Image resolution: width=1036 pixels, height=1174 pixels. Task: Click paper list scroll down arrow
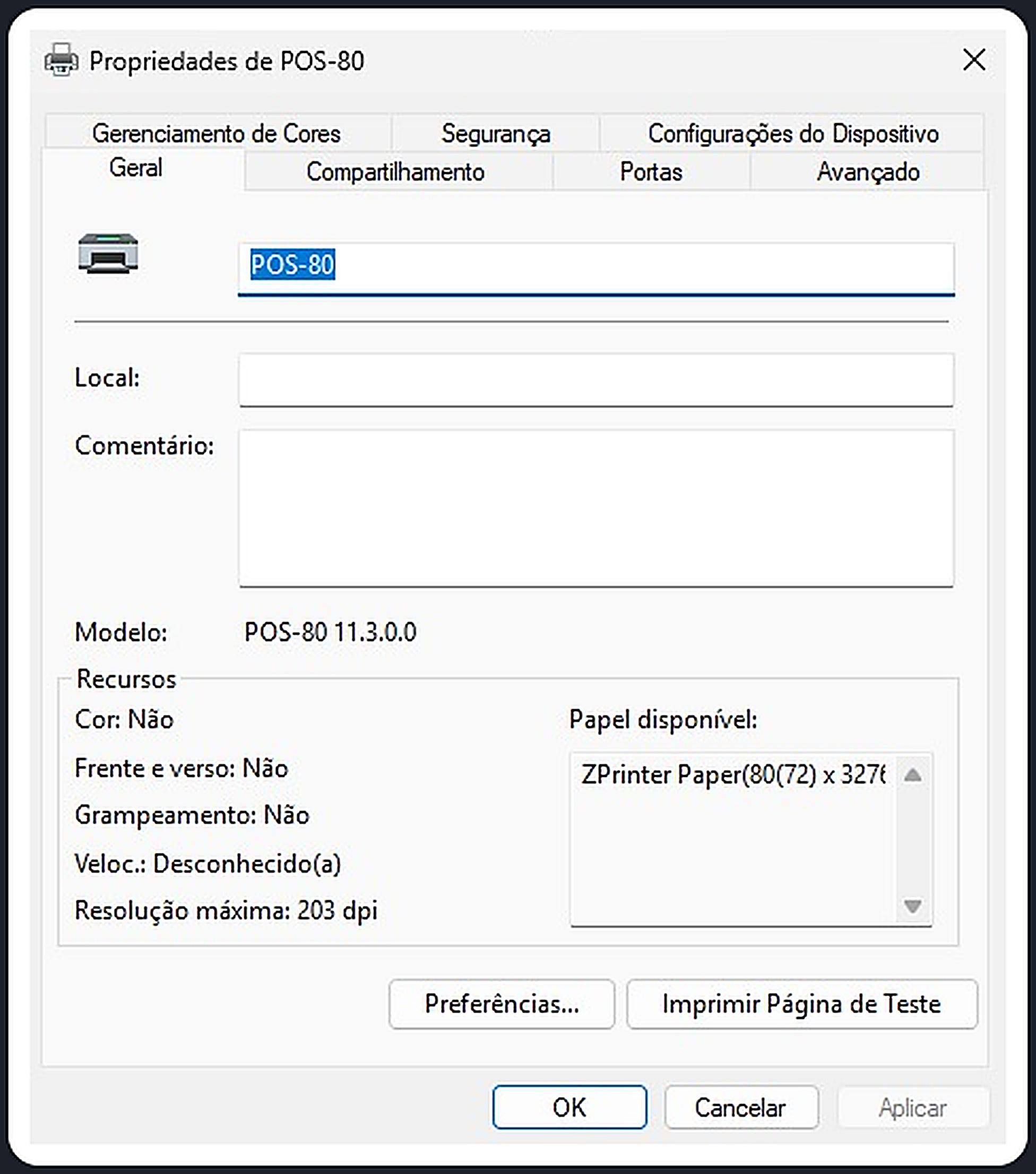(912, 907)
